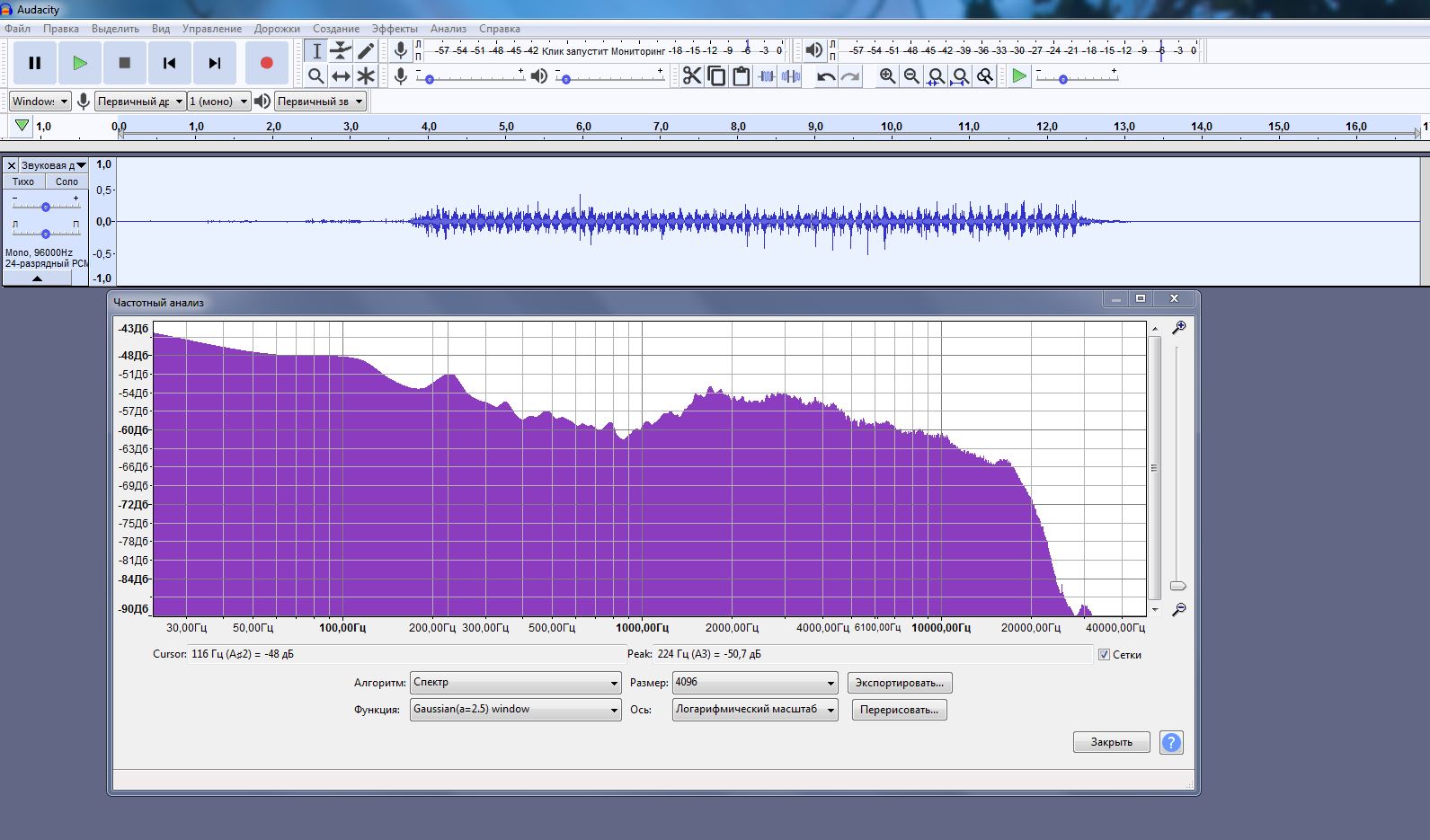Select the Draw pencil tool
Viewport: 1430px width, 840px height.
[x=366, y=51]
